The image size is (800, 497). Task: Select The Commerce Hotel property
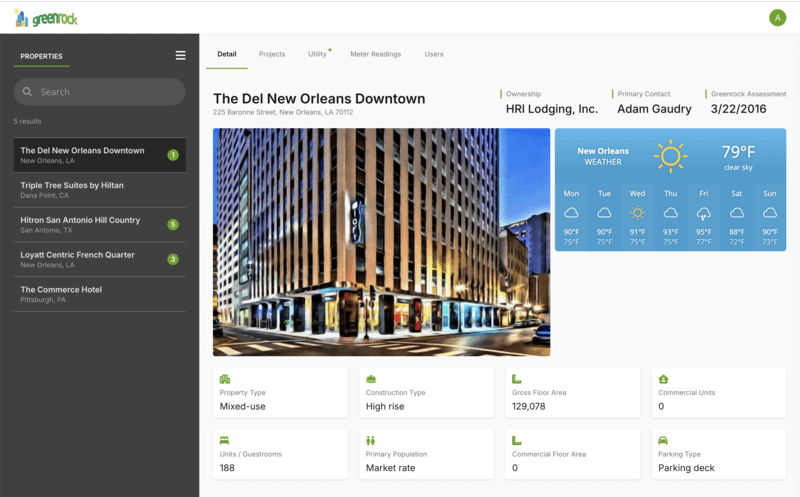(x=99, y=294)
